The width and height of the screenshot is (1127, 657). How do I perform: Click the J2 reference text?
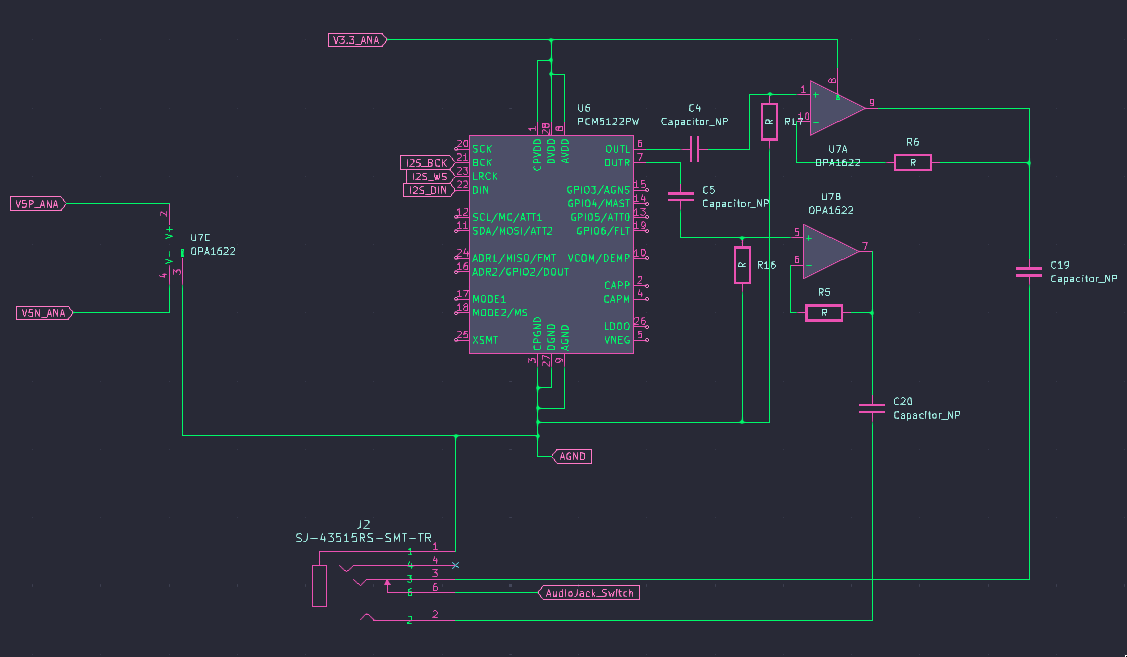pos(364,525)
